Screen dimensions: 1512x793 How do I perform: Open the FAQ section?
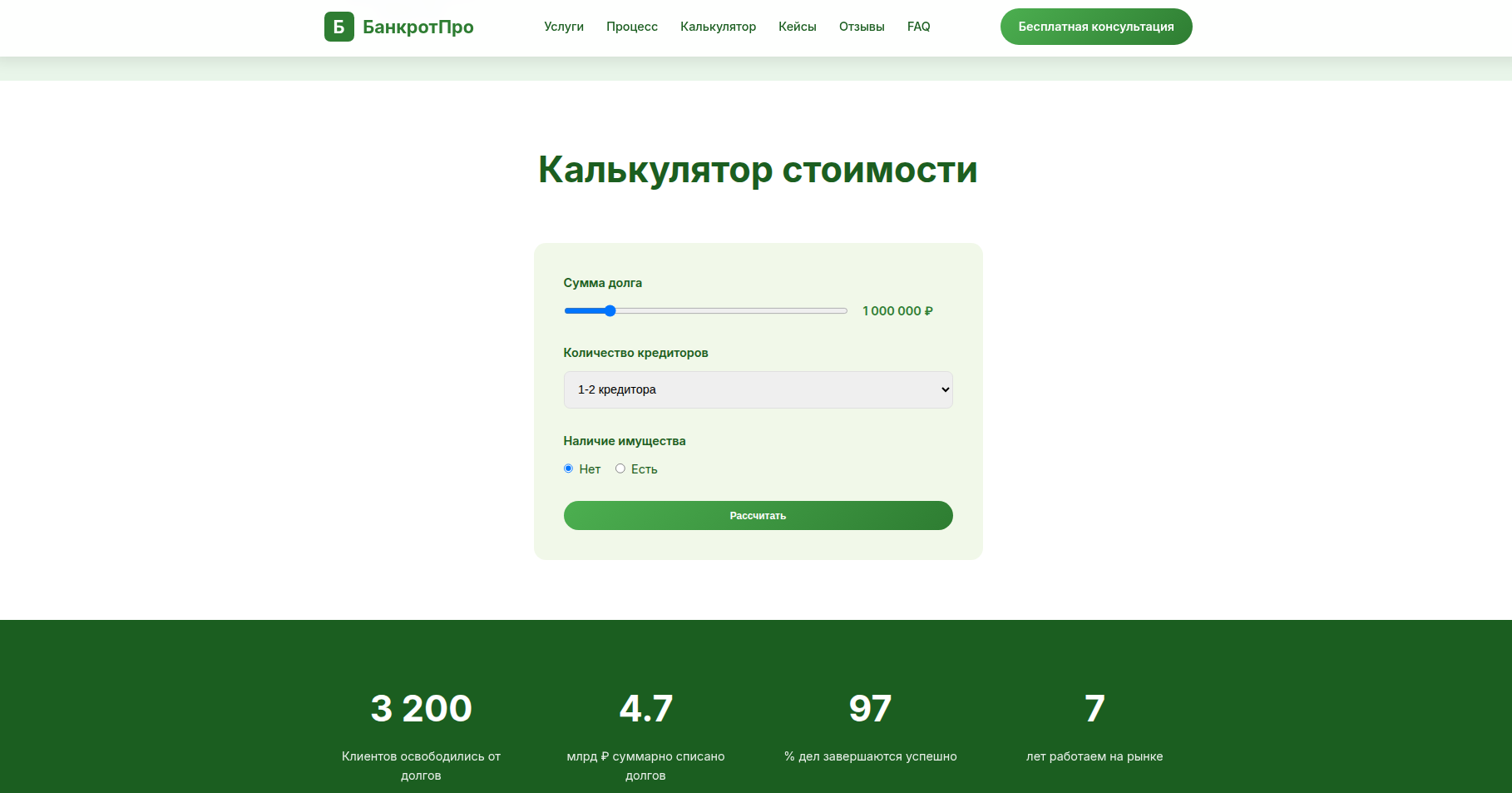tap(918, 27)
